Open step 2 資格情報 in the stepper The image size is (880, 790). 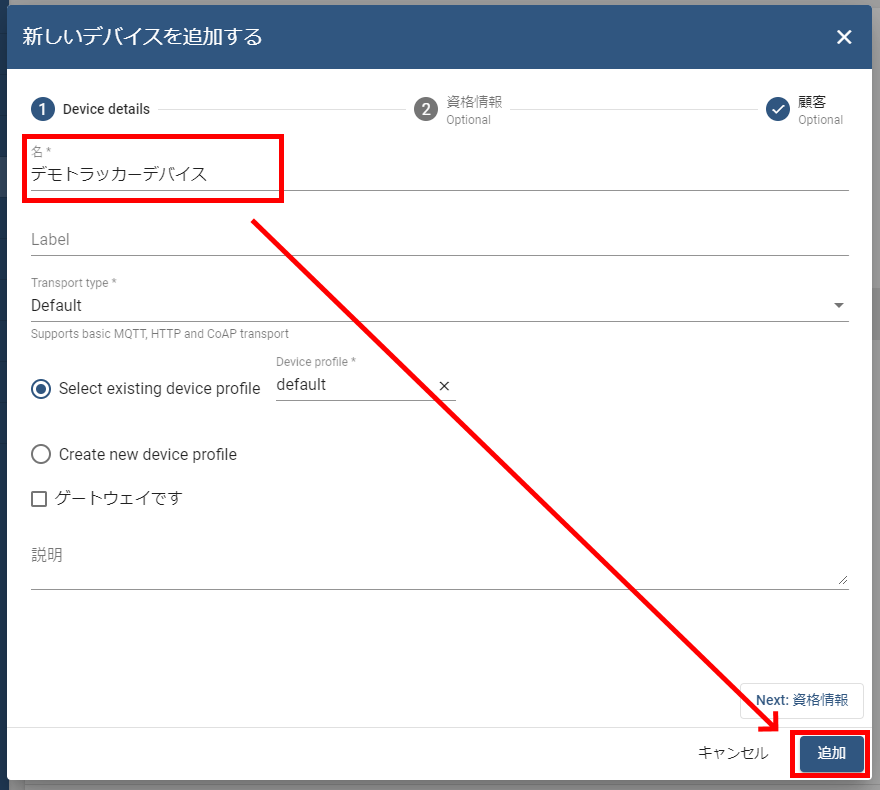pyautogui.click(x=459, y=110)
